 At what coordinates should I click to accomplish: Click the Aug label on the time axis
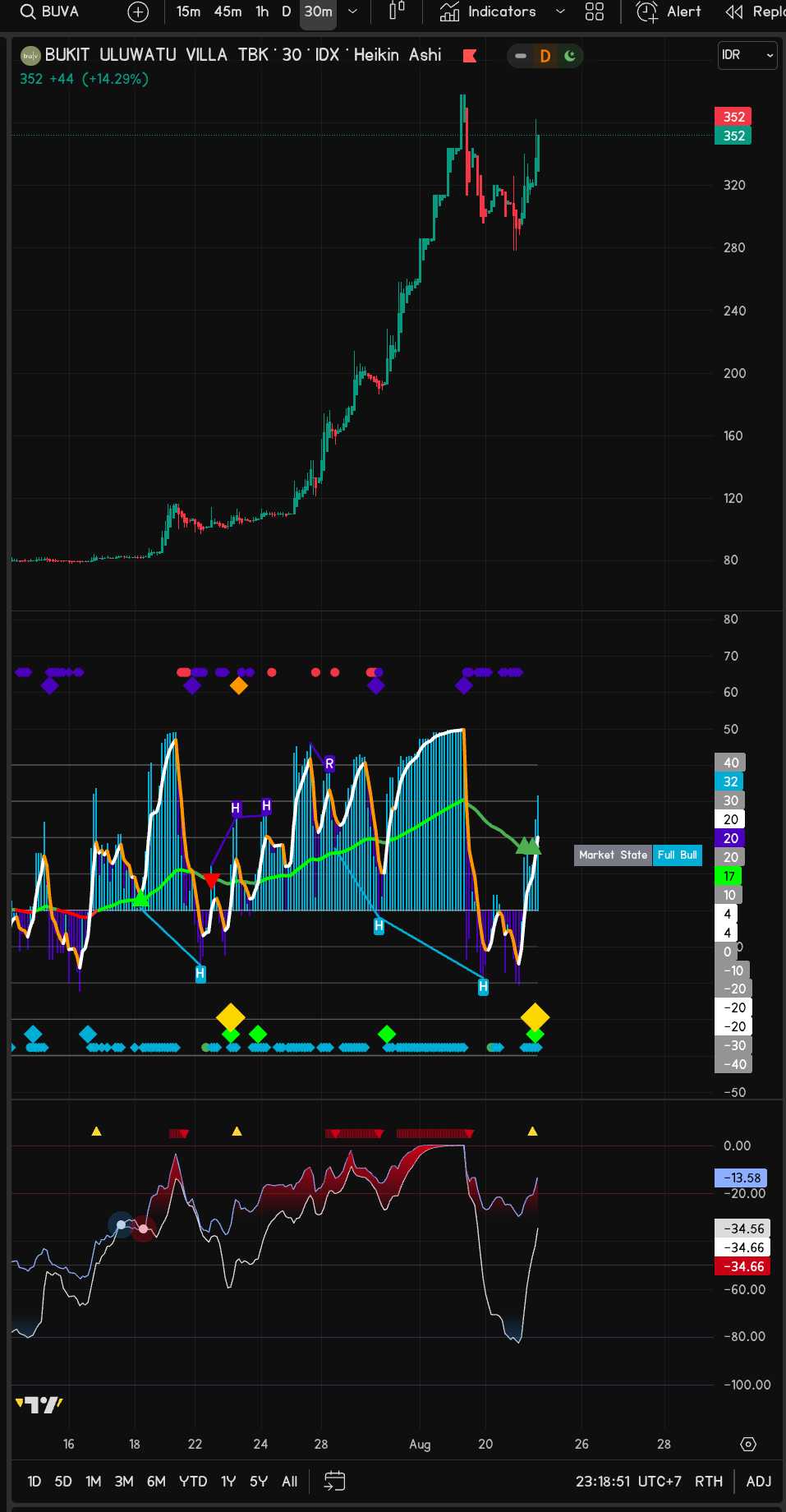[x=420, y=1444]
